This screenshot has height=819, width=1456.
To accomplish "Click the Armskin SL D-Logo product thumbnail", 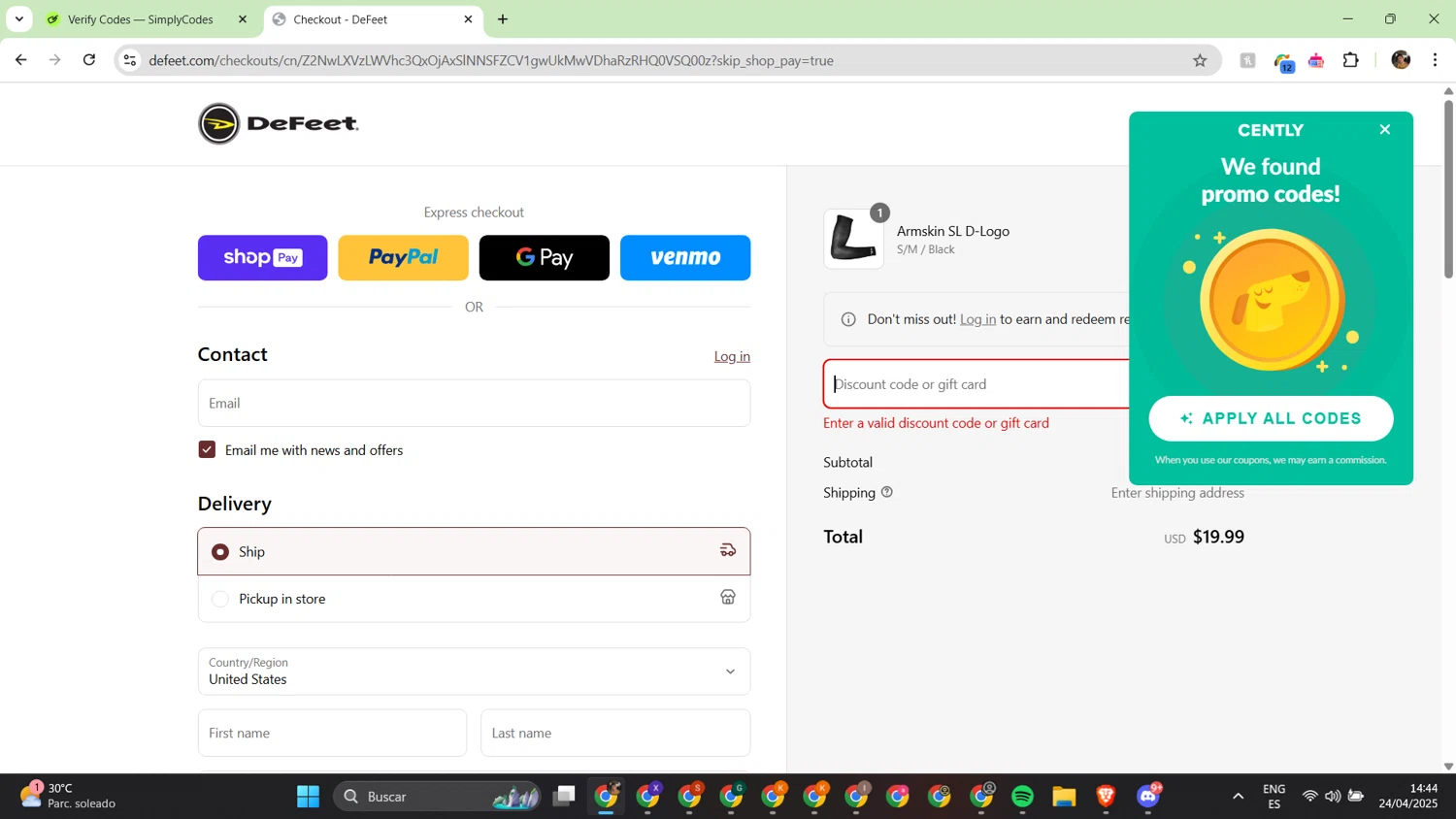I will pos(854,239).
